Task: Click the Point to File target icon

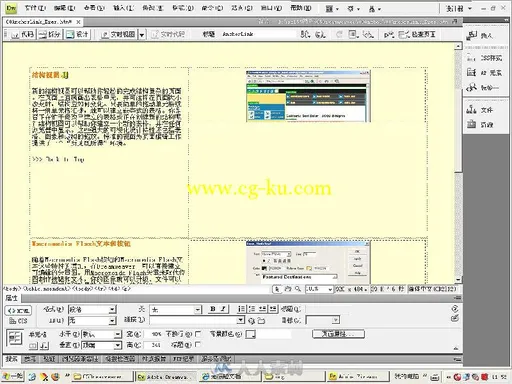Action: (x=252, y=321)
